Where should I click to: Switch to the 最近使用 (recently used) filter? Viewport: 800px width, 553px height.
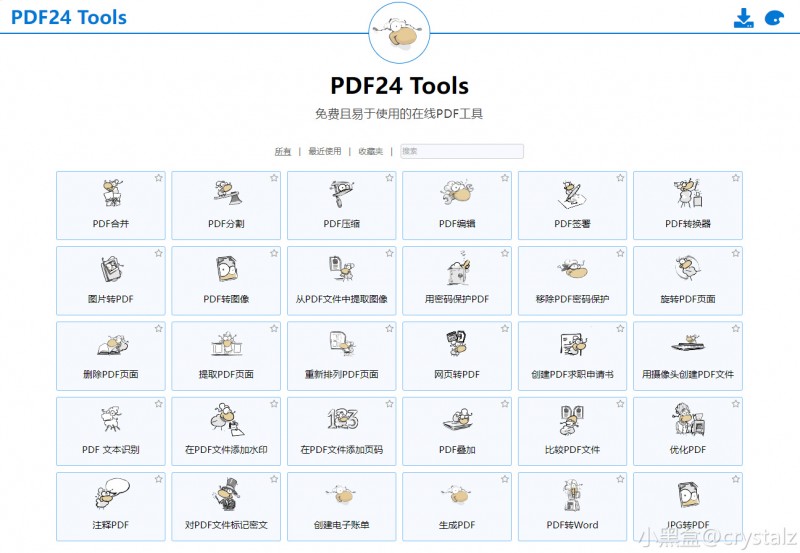tap(324, 151)
